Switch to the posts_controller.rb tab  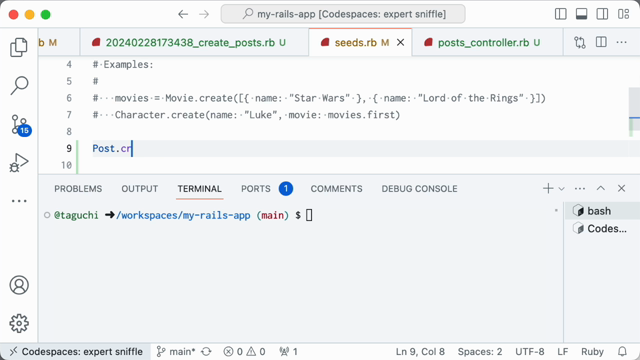483,42
